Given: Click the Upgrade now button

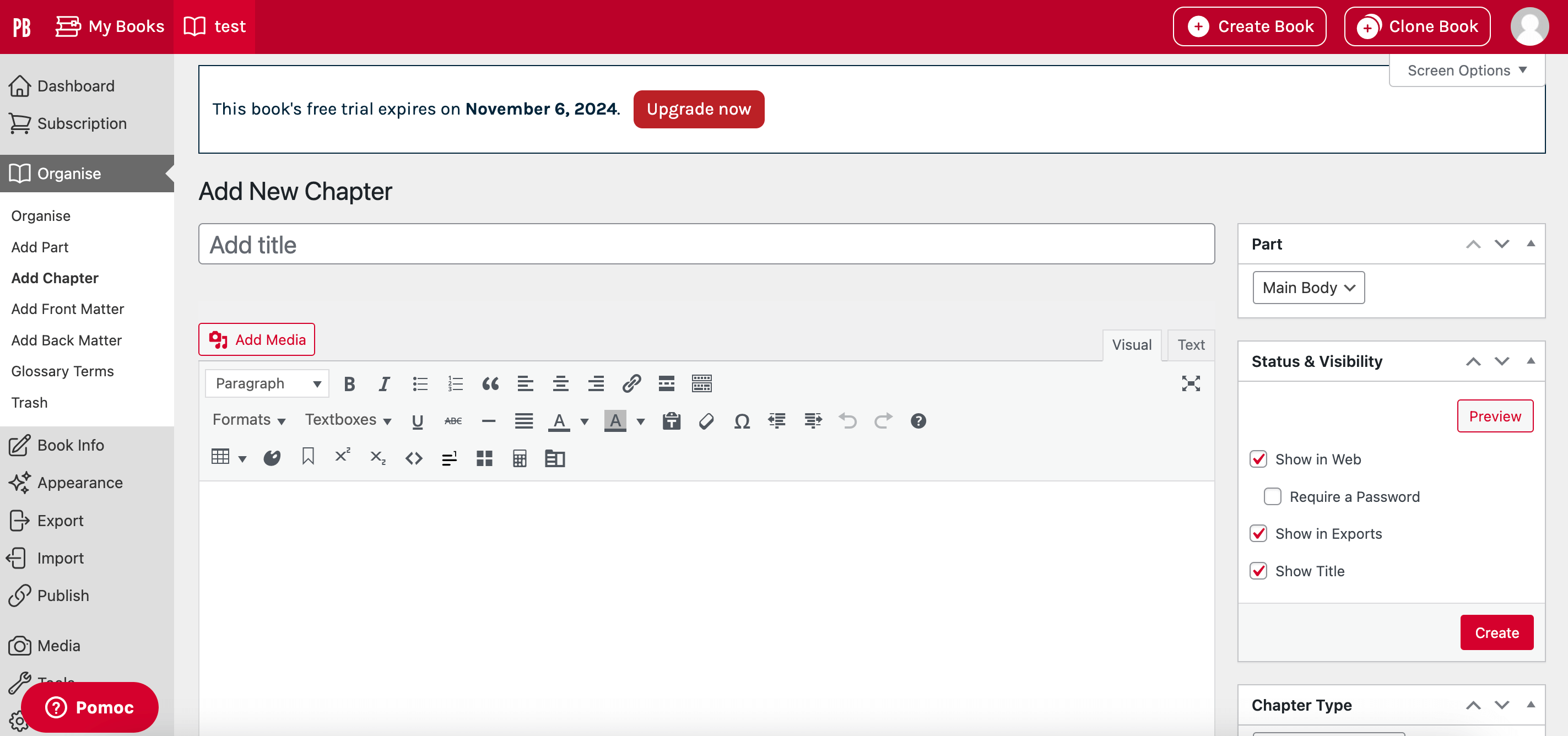Looking at the screenshot, I should [699, 108].
